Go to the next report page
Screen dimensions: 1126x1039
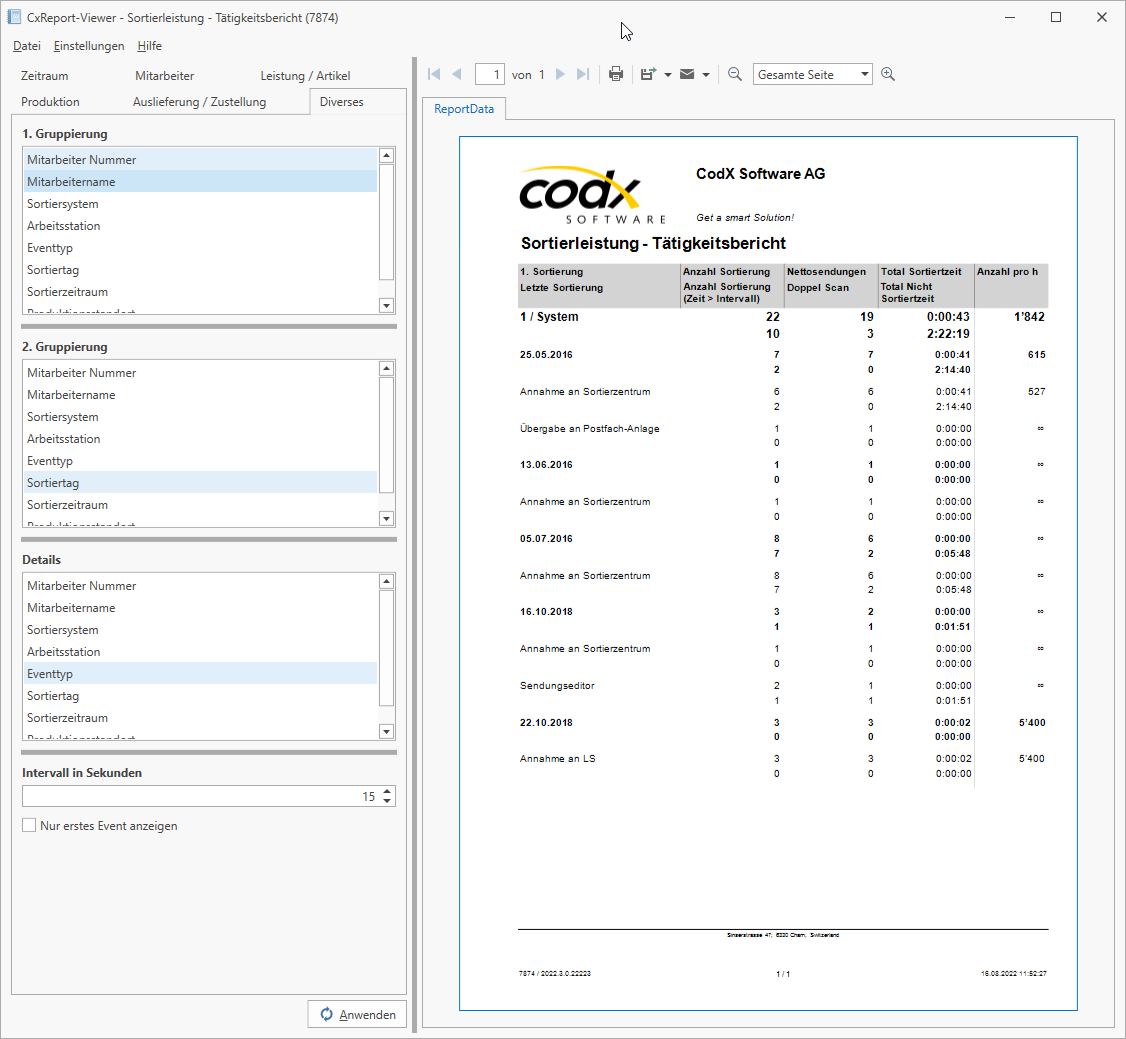[x=560, y=74]
